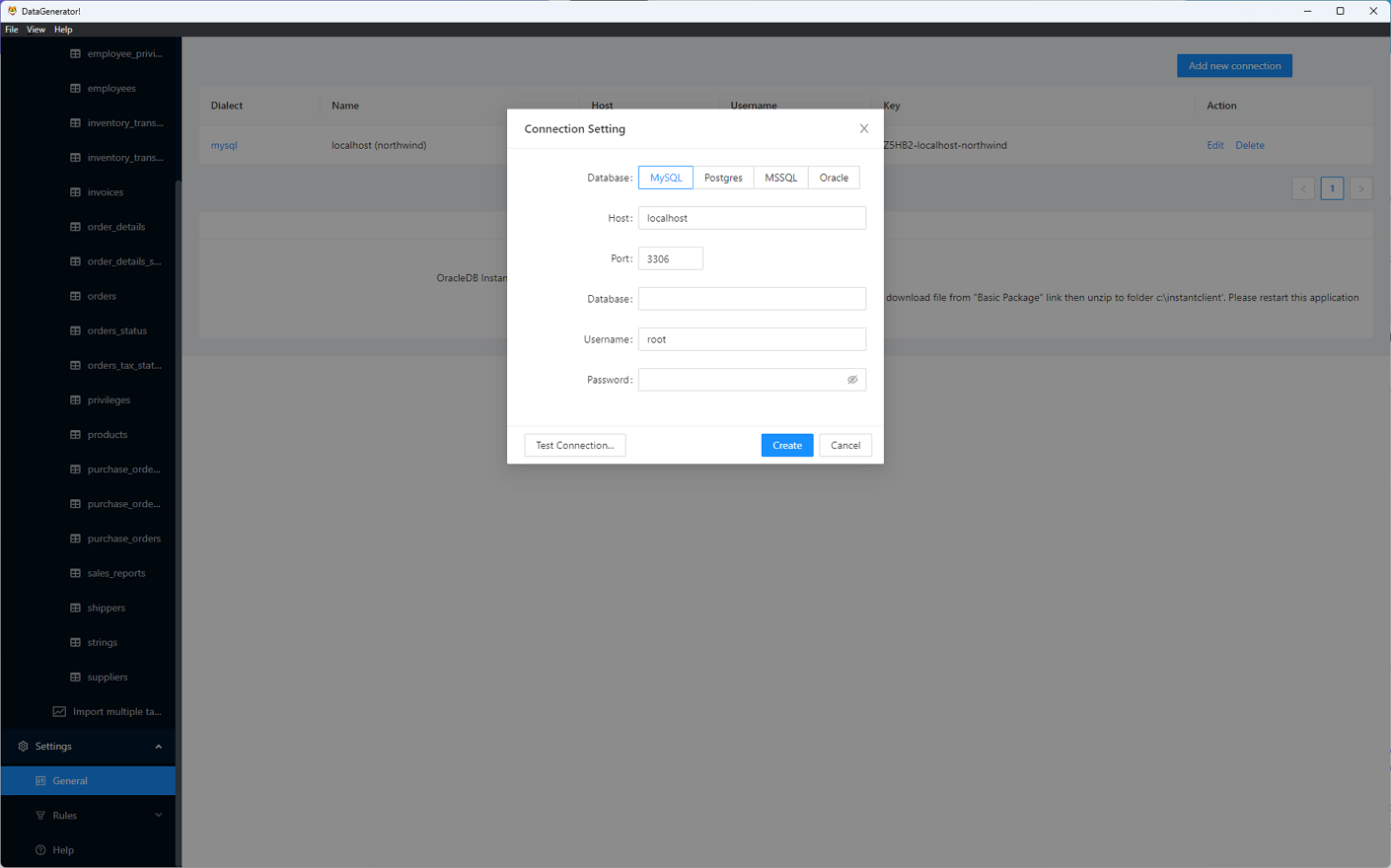Click the table icon next to products
The height and width of the screenshot is (868, 1391).
75,435
